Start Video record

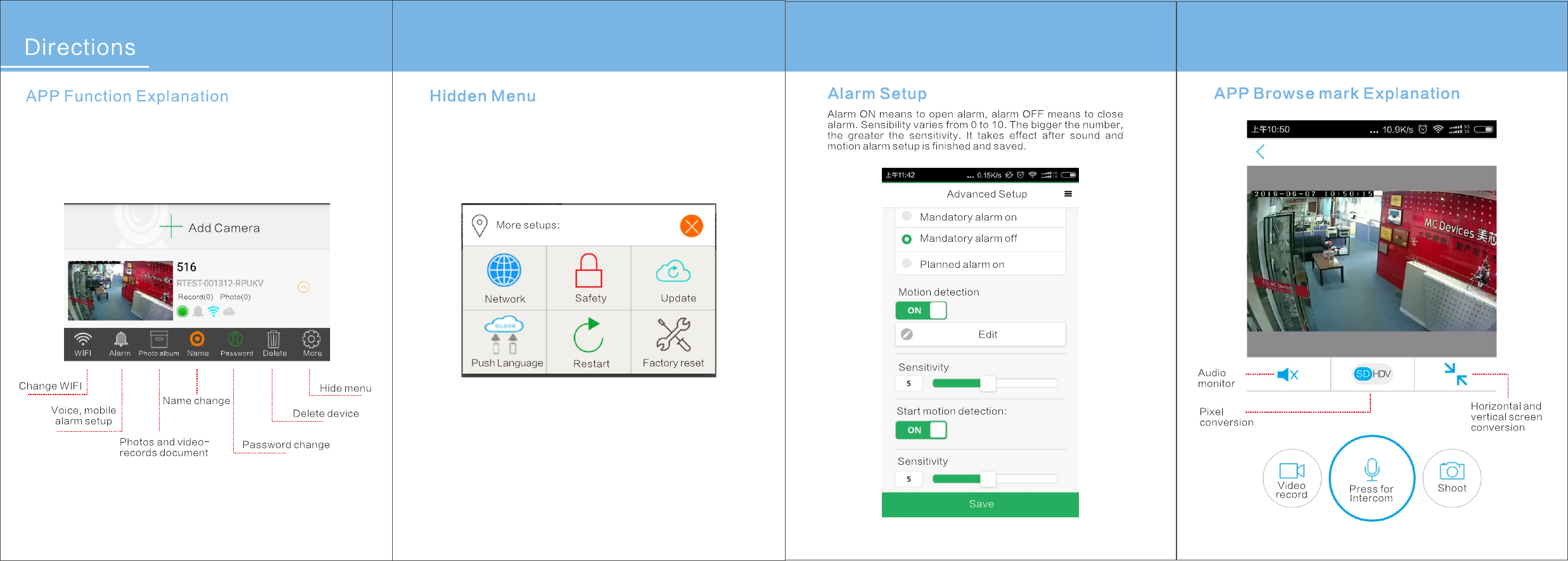pos(1292,479)
